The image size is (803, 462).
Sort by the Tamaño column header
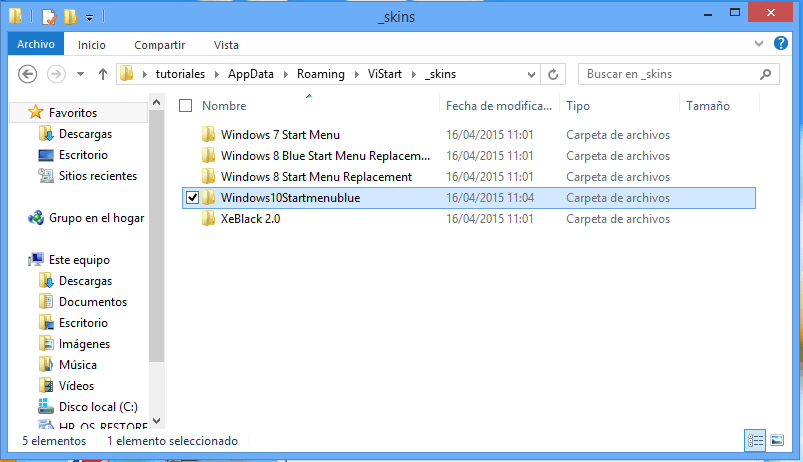708,106
